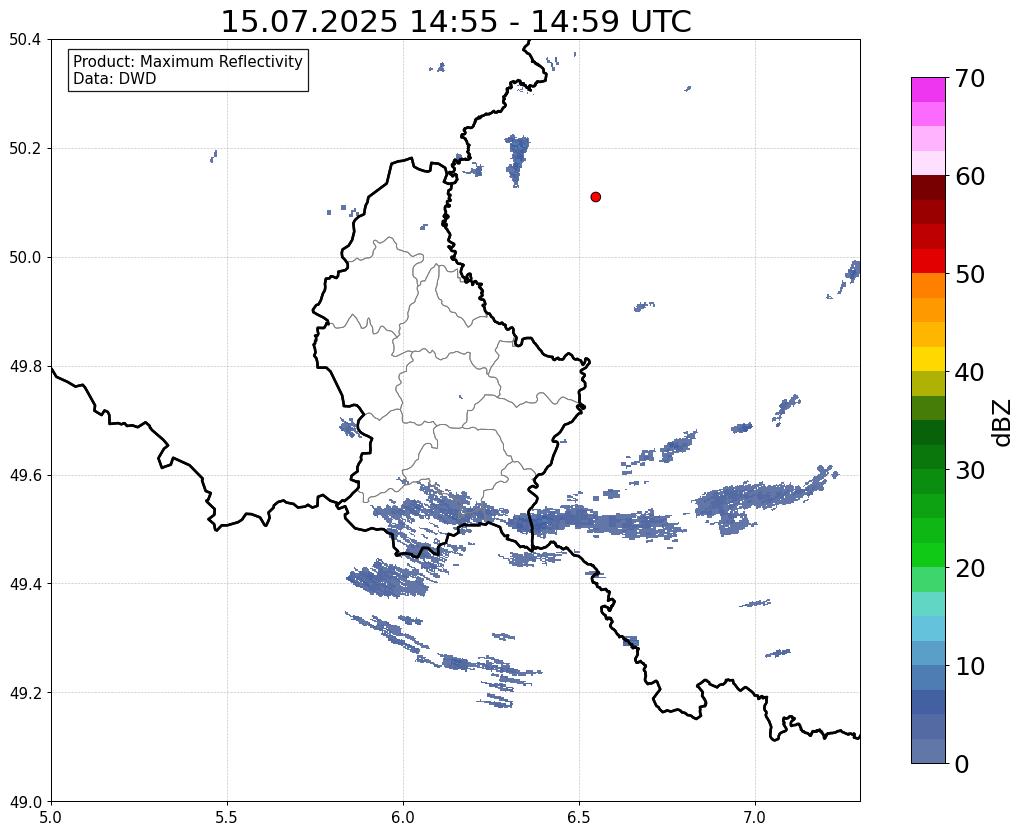Click the colorbar tick label '70'
Screen dimensions: 1023x834
point(970,78)
